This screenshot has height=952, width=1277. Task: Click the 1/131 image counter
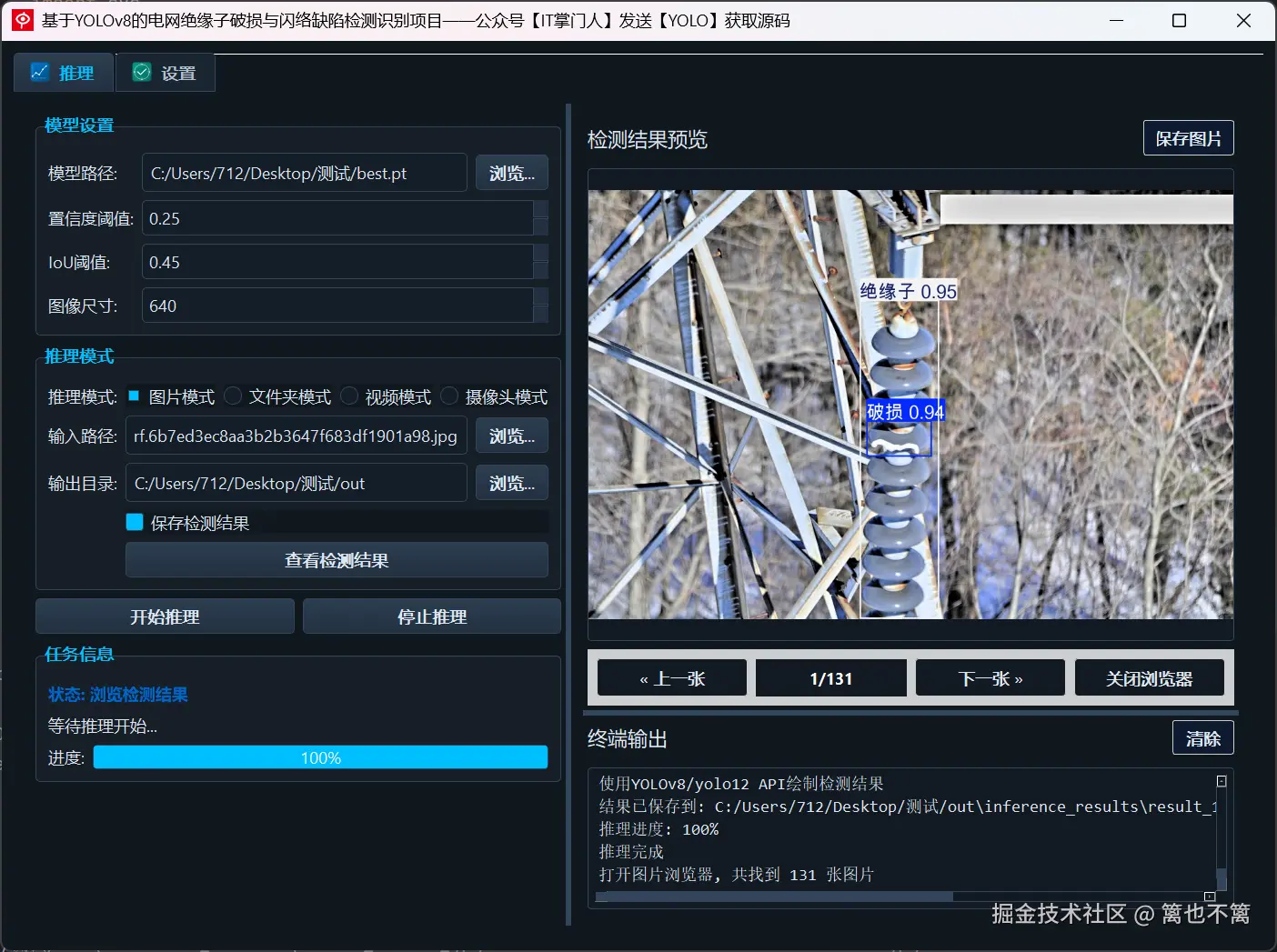click(831, 678)
